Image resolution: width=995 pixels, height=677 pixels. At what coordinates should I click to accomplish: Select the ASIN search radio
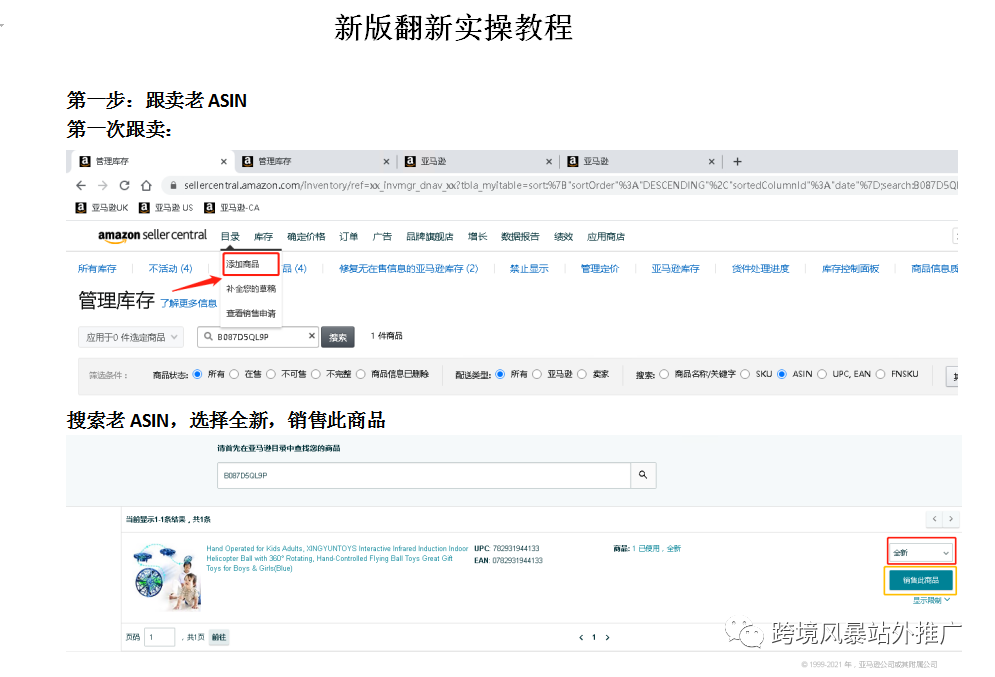point(782,374)
